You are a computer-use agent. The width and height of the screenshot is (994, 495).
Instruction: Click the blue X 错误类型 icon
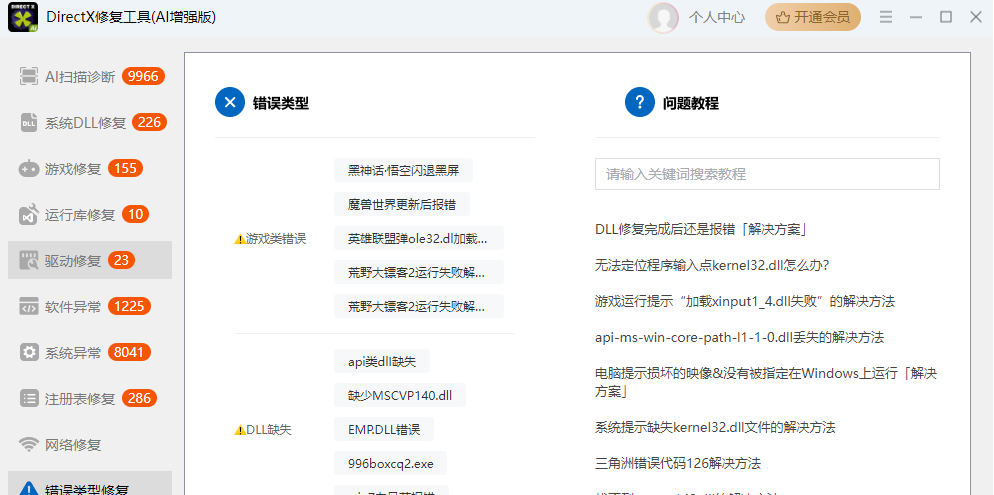(230, 102)
